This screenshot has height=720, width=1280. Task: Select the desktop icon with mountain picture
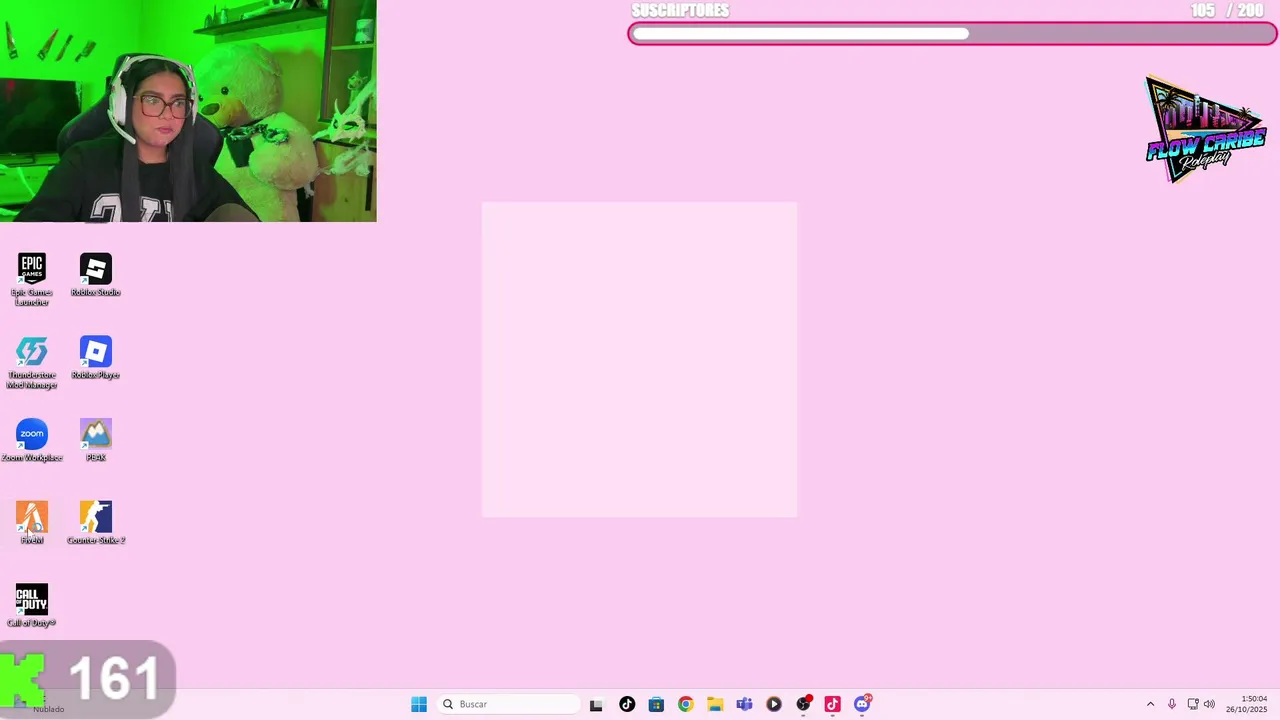pyautogui.click(x=96, y=441)
